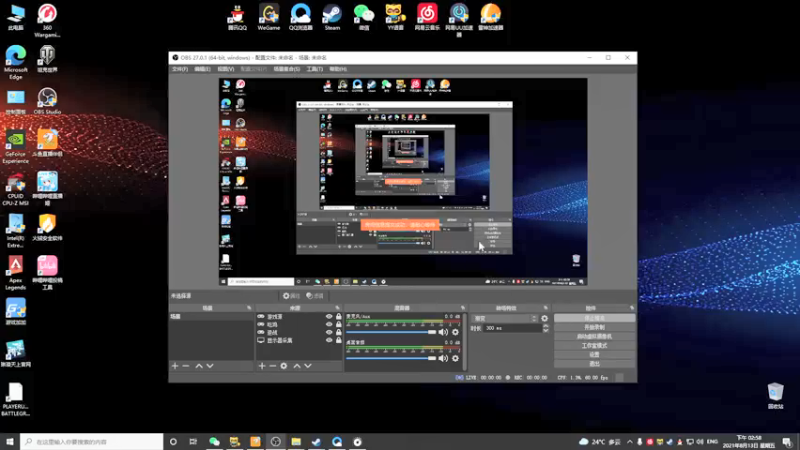The image size is (800, 450).
Task: Toggle visibility eye of 显示器采集 source
Action: click(329, 340)
